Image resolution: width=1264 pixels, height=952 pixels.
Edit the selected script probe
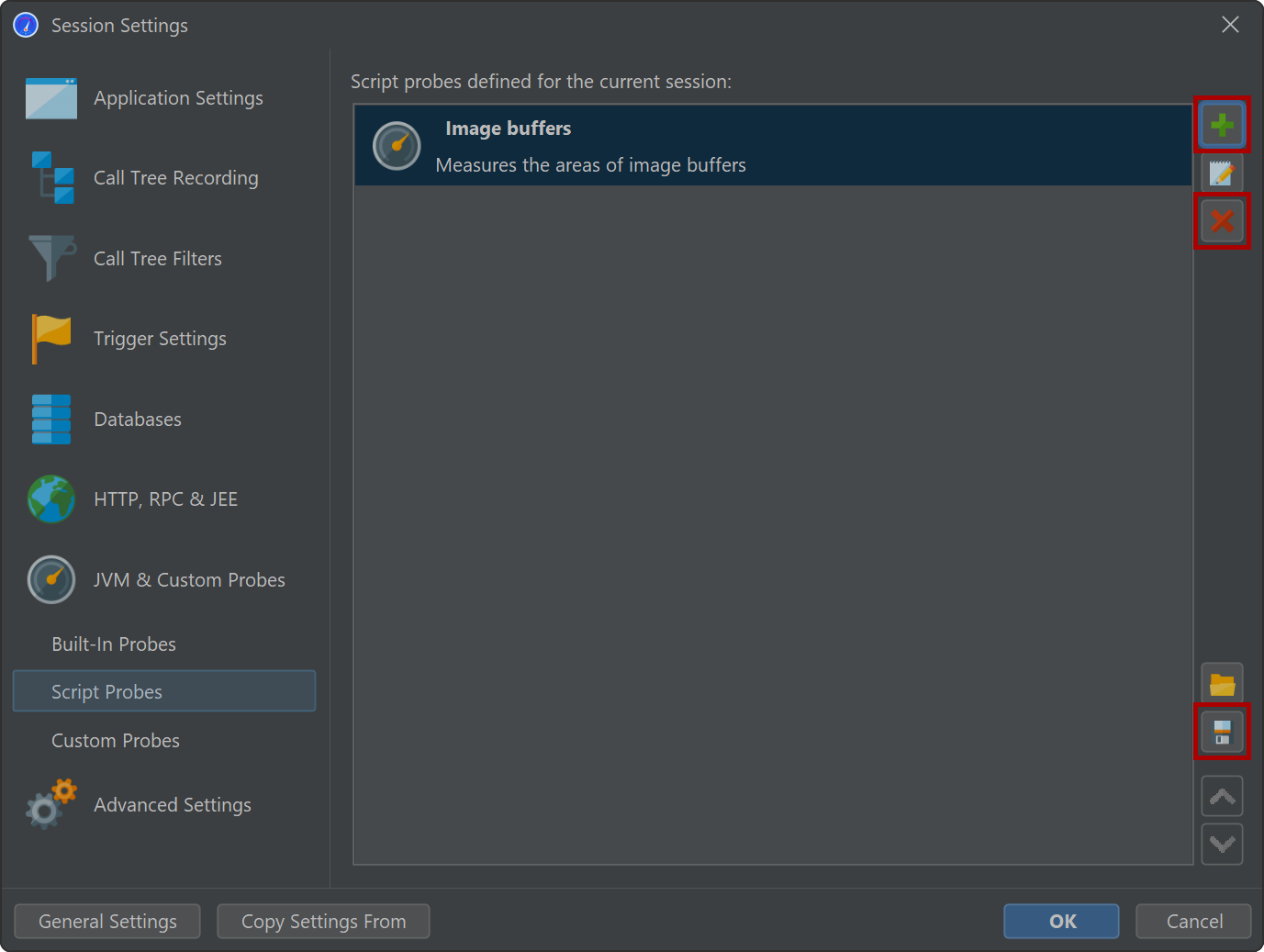(1222, 173)
